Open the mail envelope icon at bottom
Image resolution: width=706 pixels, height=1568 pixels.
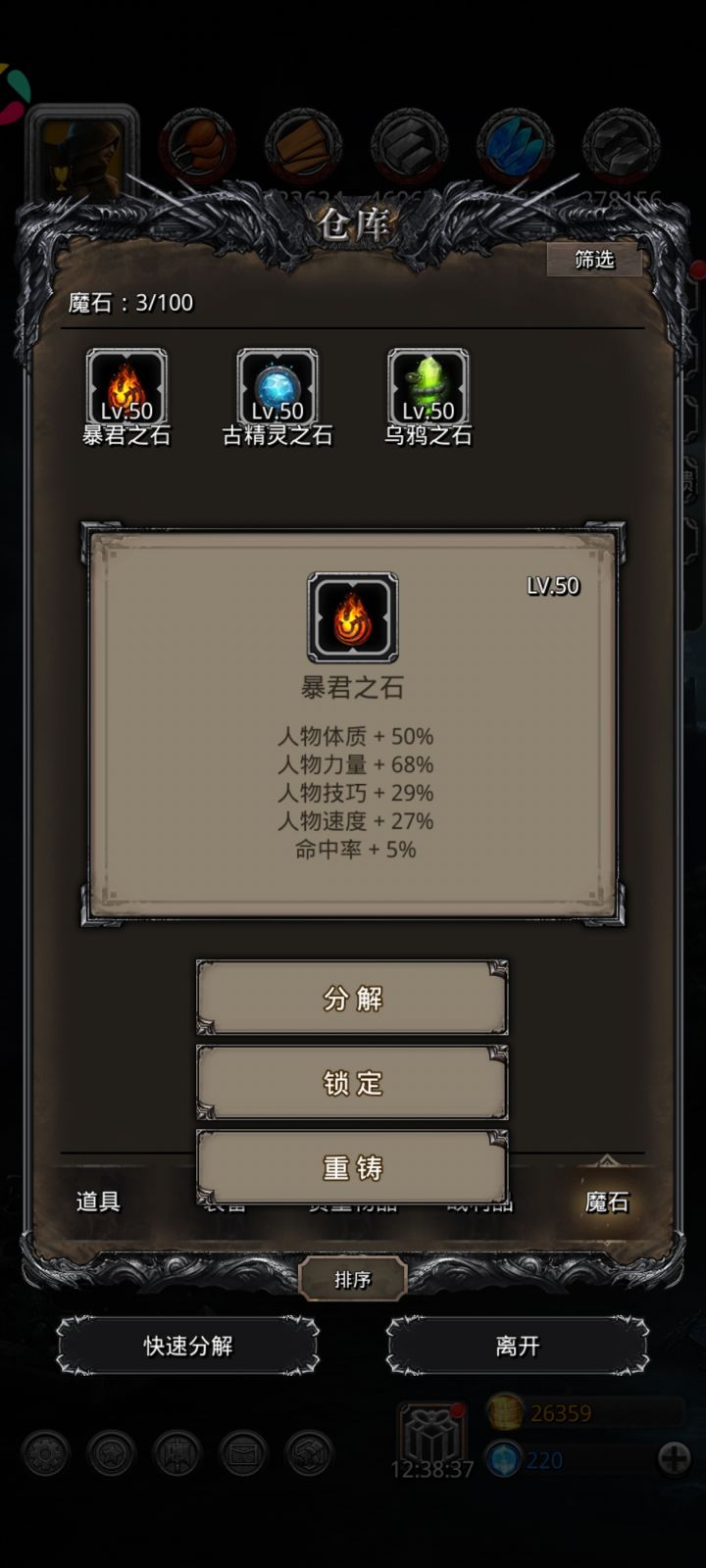pyautogui.click(x=243, y=1454)
